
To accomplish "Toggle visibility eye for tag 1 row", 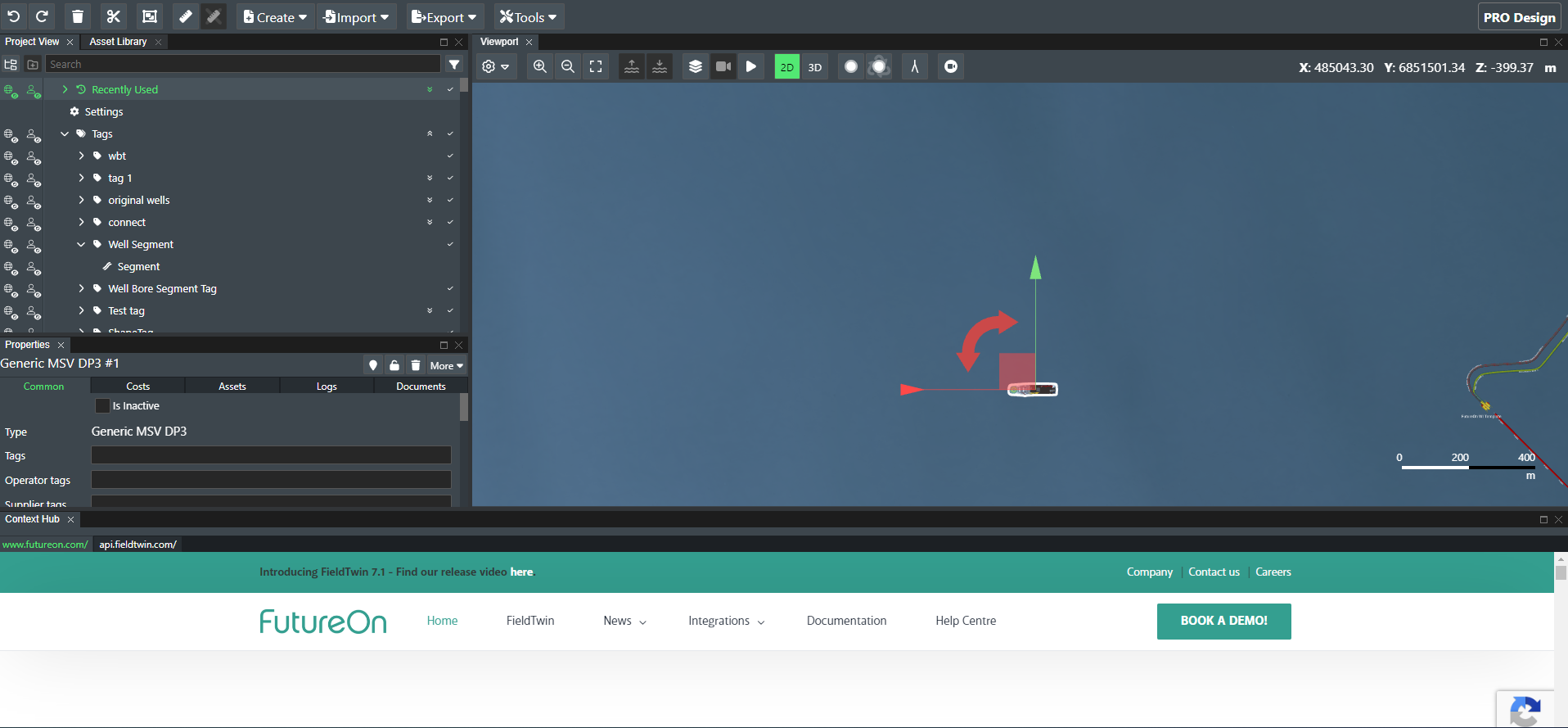I will tap(11, 179).
